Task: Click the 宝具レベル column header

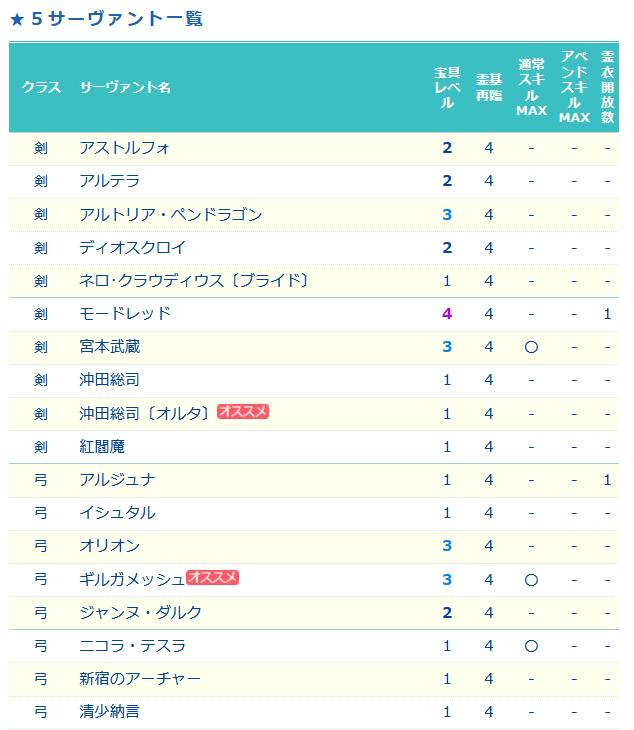Action: pos(447,87)
